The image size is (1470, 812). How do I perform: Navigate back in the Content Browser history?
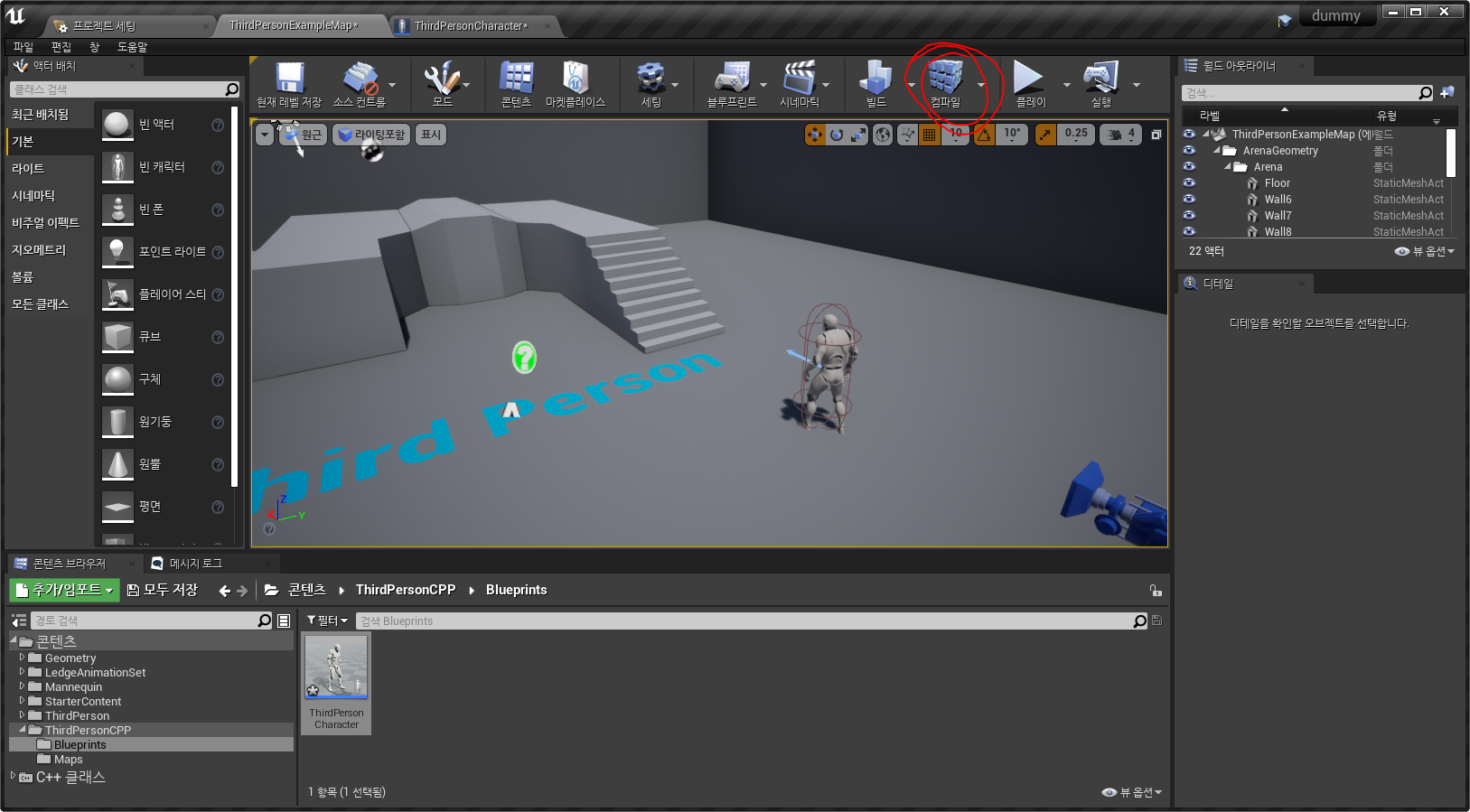coord(225,591)
